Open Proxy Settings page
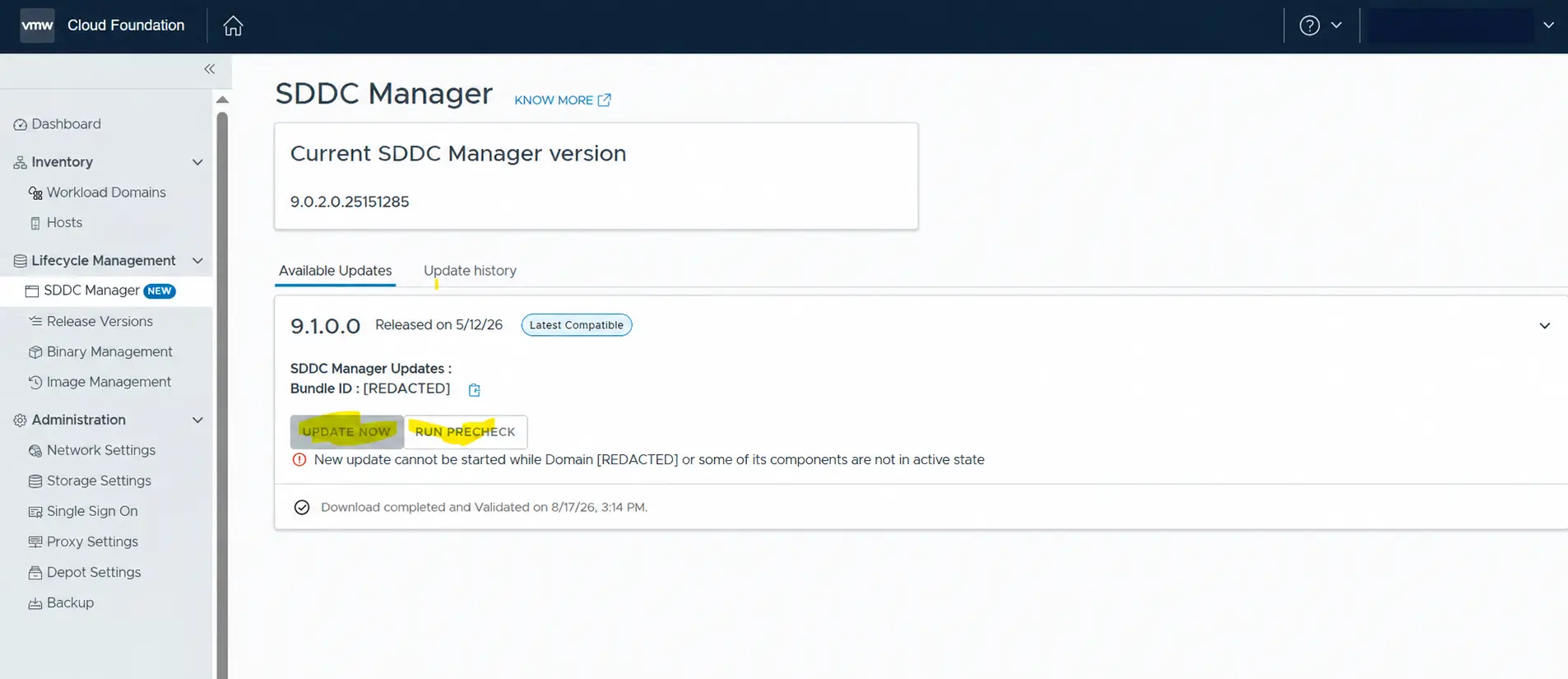Viewport: 1568px width, 679px height. point(92,542)
